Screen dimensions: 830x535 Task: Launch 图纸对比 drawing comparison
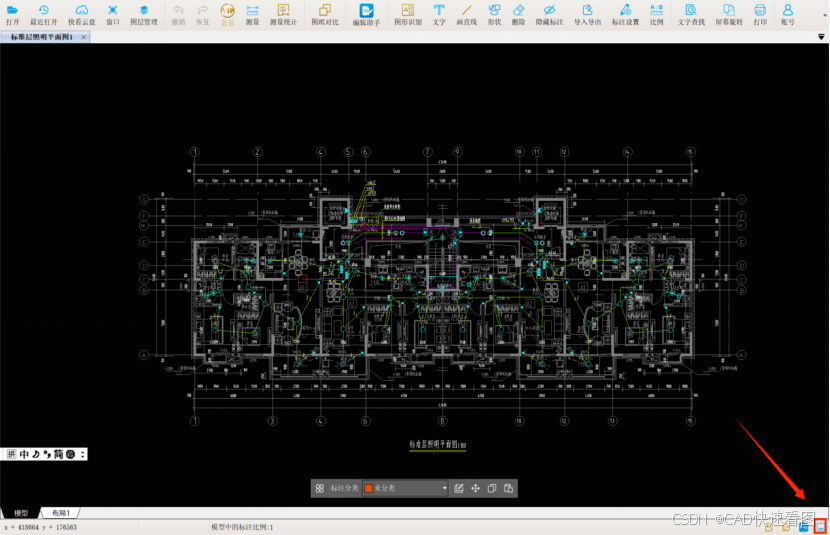324,14
